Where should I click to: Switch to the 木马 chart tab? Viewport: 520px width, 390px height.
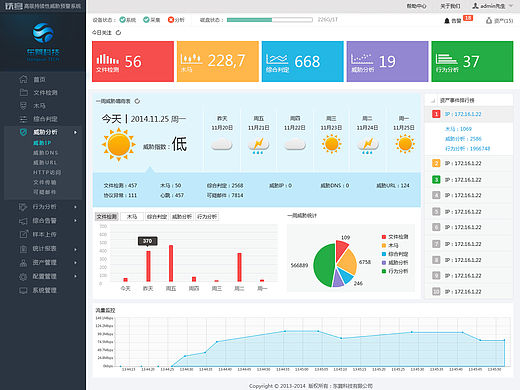coord(132,217)
